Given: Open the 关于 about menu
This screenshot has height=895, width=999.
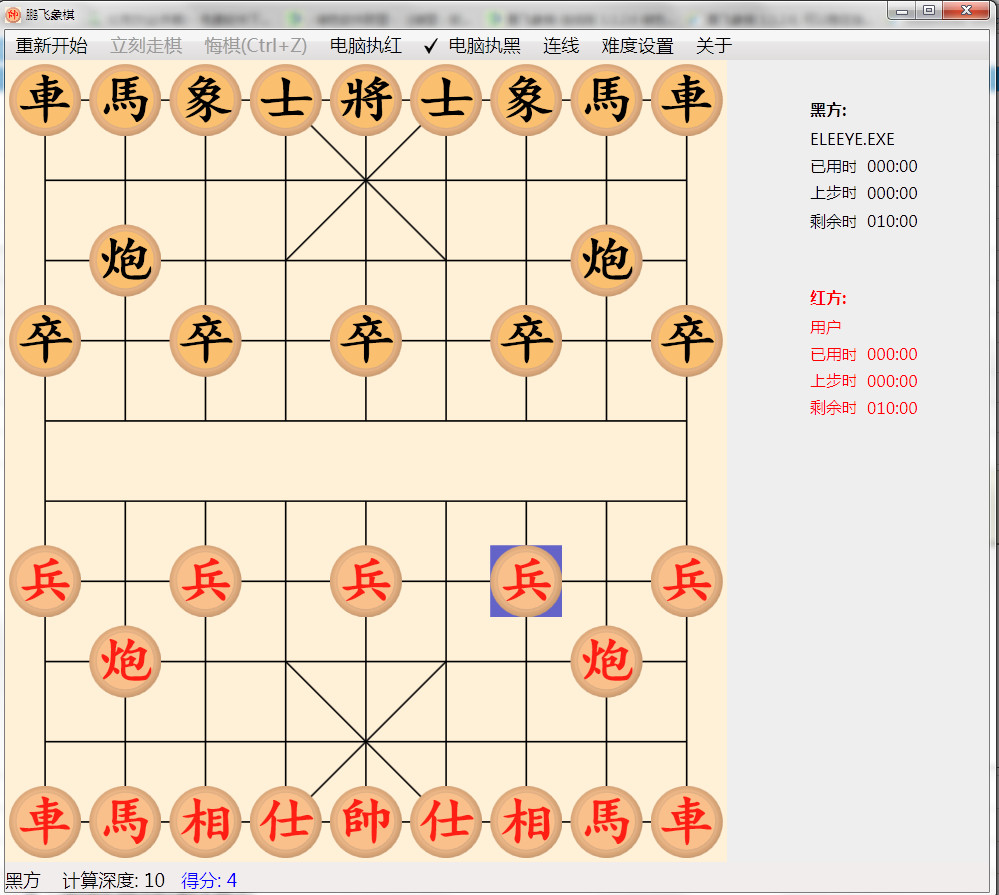Looking at the screenshot, I should (714, 46).
